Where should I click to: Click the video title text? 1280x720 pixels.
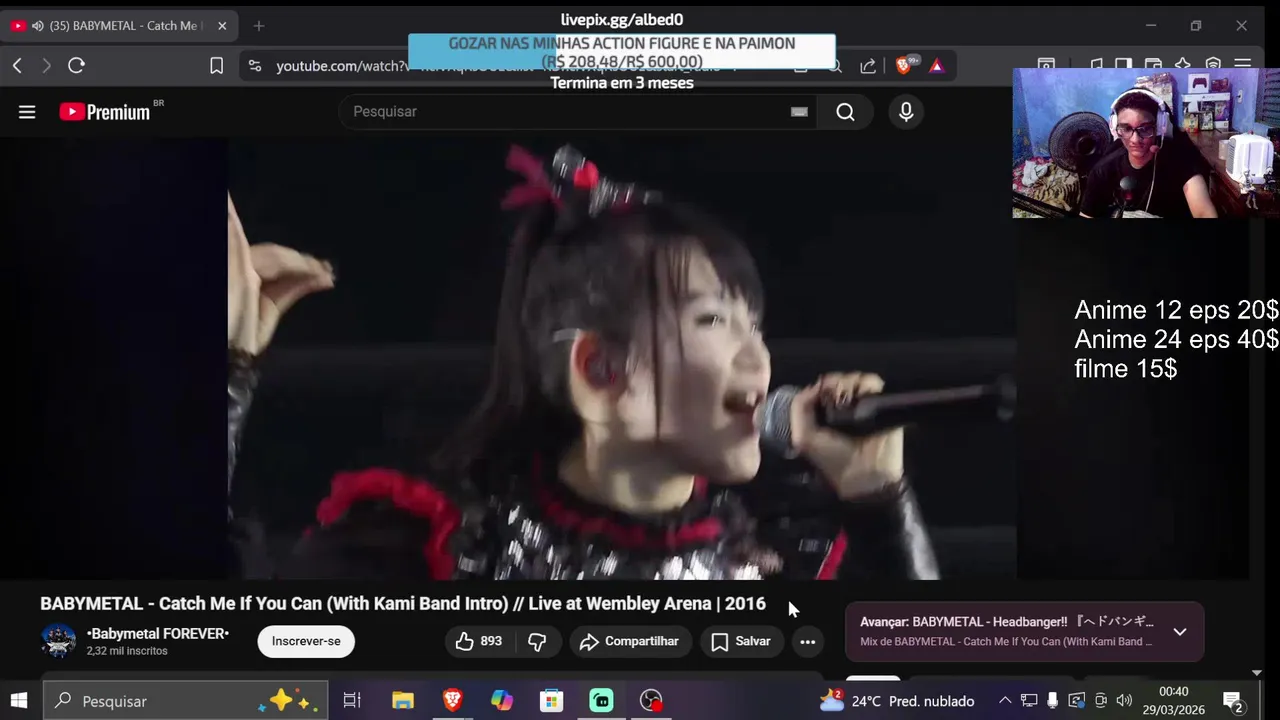tap(403, 604)
